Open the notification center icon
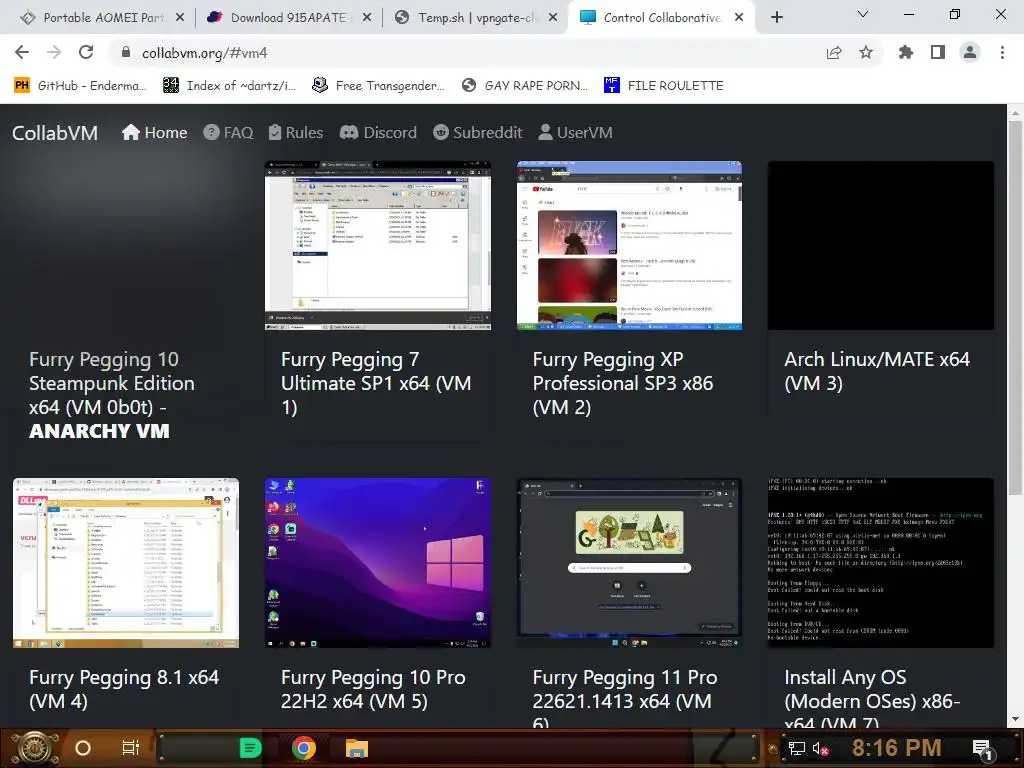Viewport: 1024px width, 768px height. click(982, 749)
